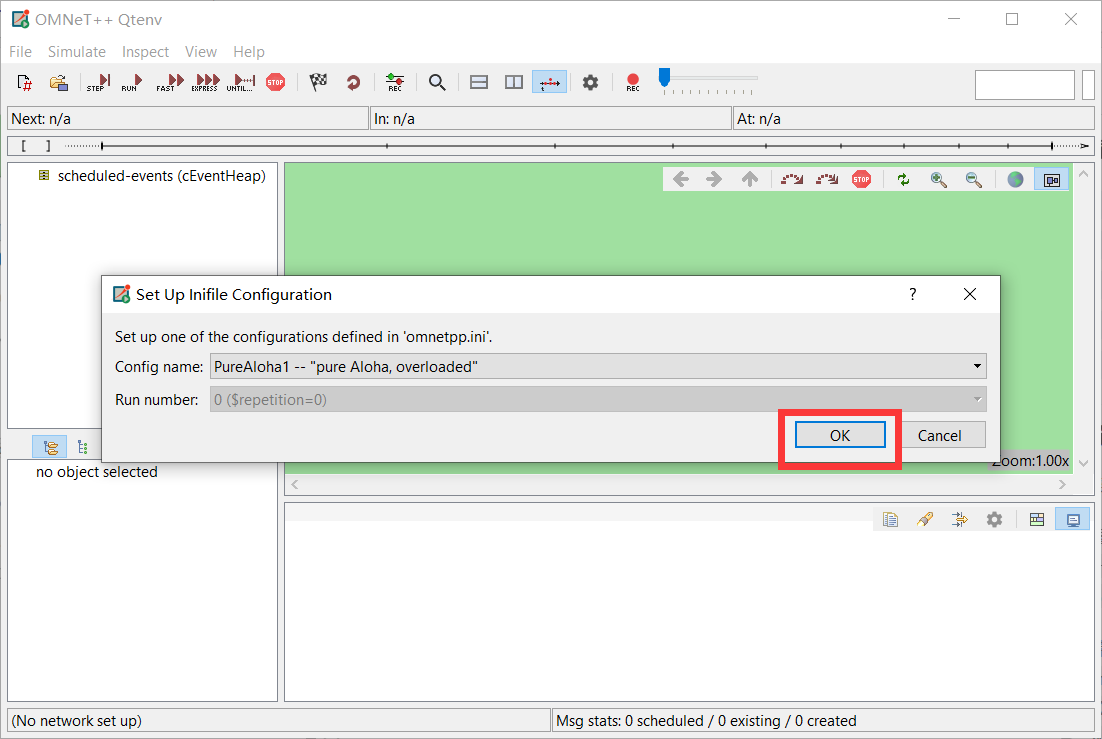Click Cancel in configuration dialog

tap(940, 435)
